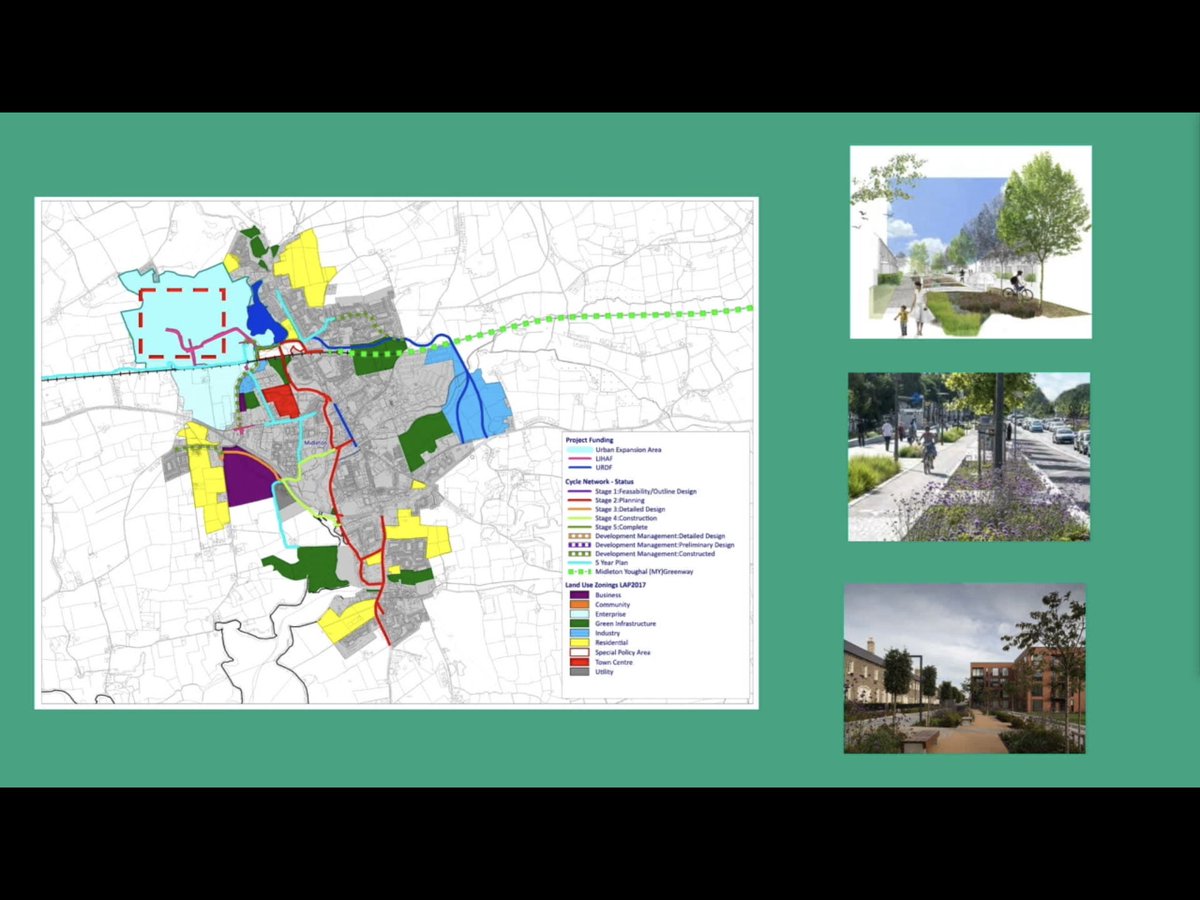Click 'Stage 1:Feasability/Outline Design' legend entry

(x=646, y=491)
